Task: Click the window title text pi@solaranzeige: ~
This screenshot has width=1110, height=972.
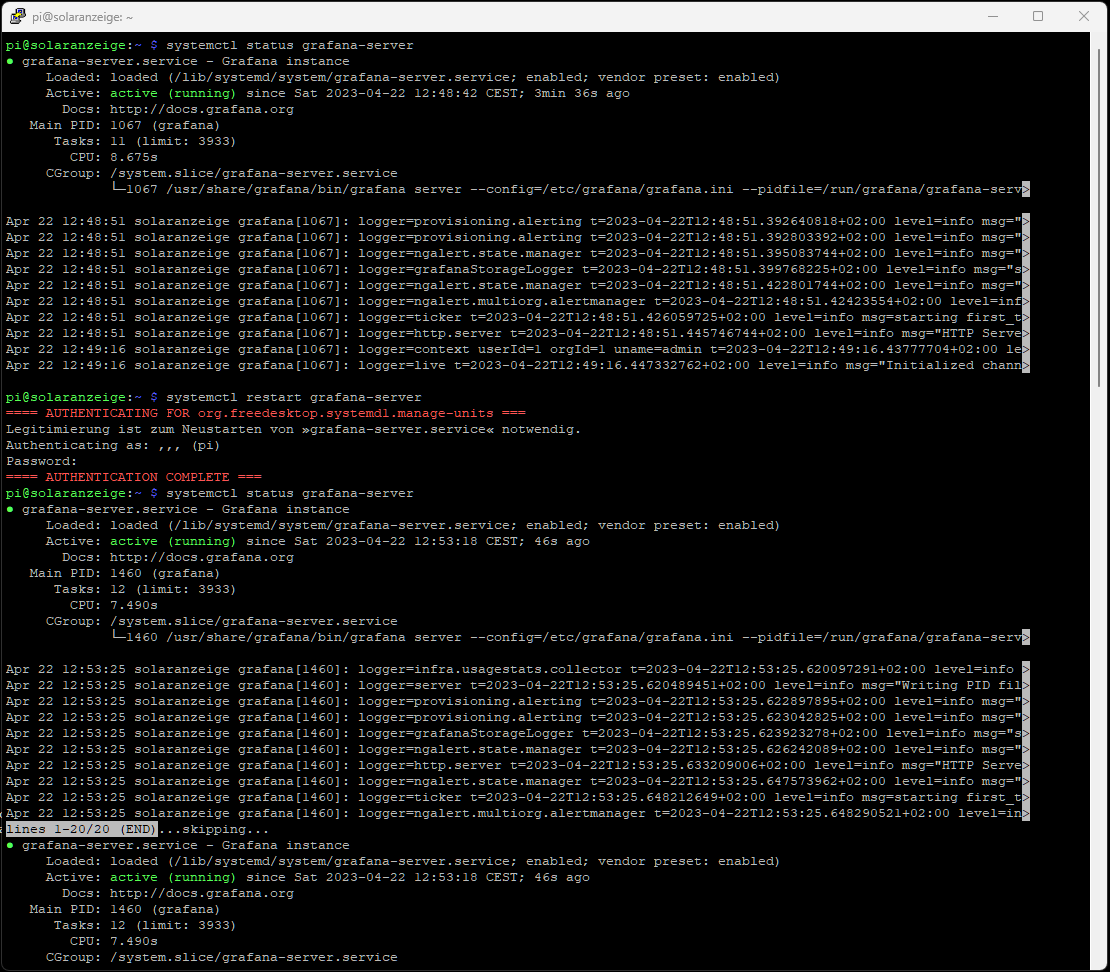Action: pyautogui.click(x=85, y=16)
